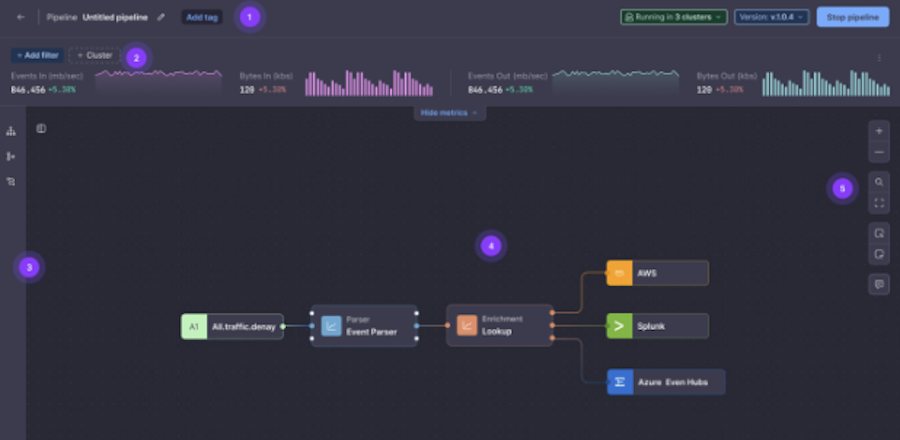The height and width of the screenshot is (440, 900).
Task: Select the All.traffic.denay source node
Action: coord(232,326)
